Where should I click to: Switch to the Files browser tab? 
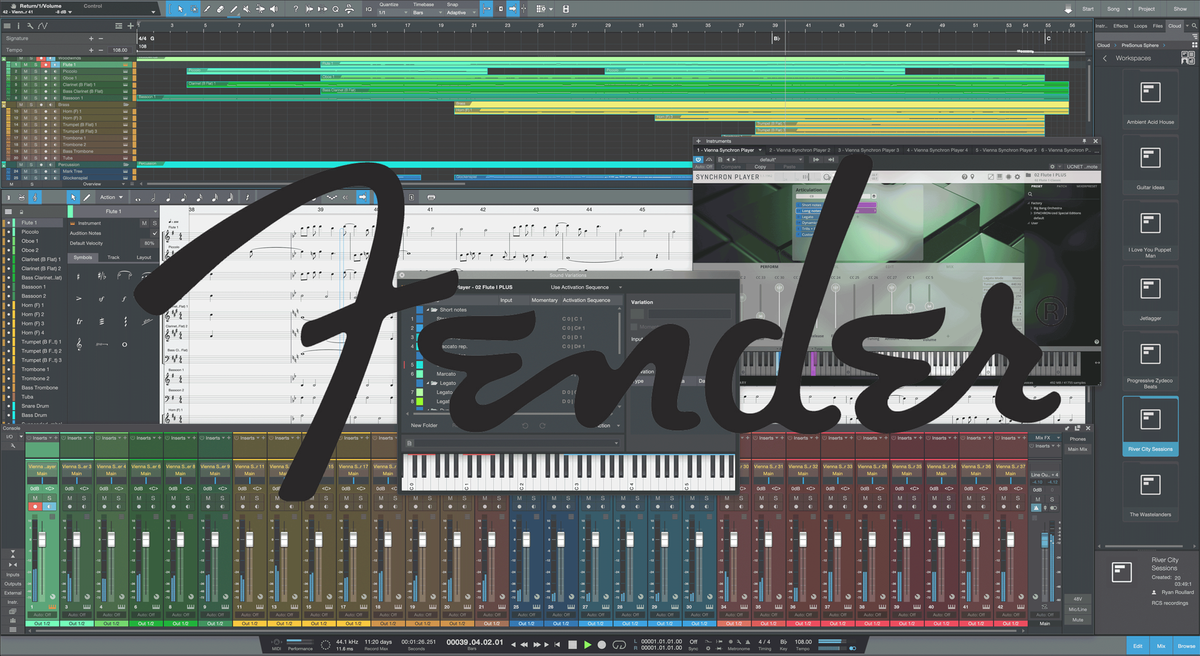[x=1158, y=25]
